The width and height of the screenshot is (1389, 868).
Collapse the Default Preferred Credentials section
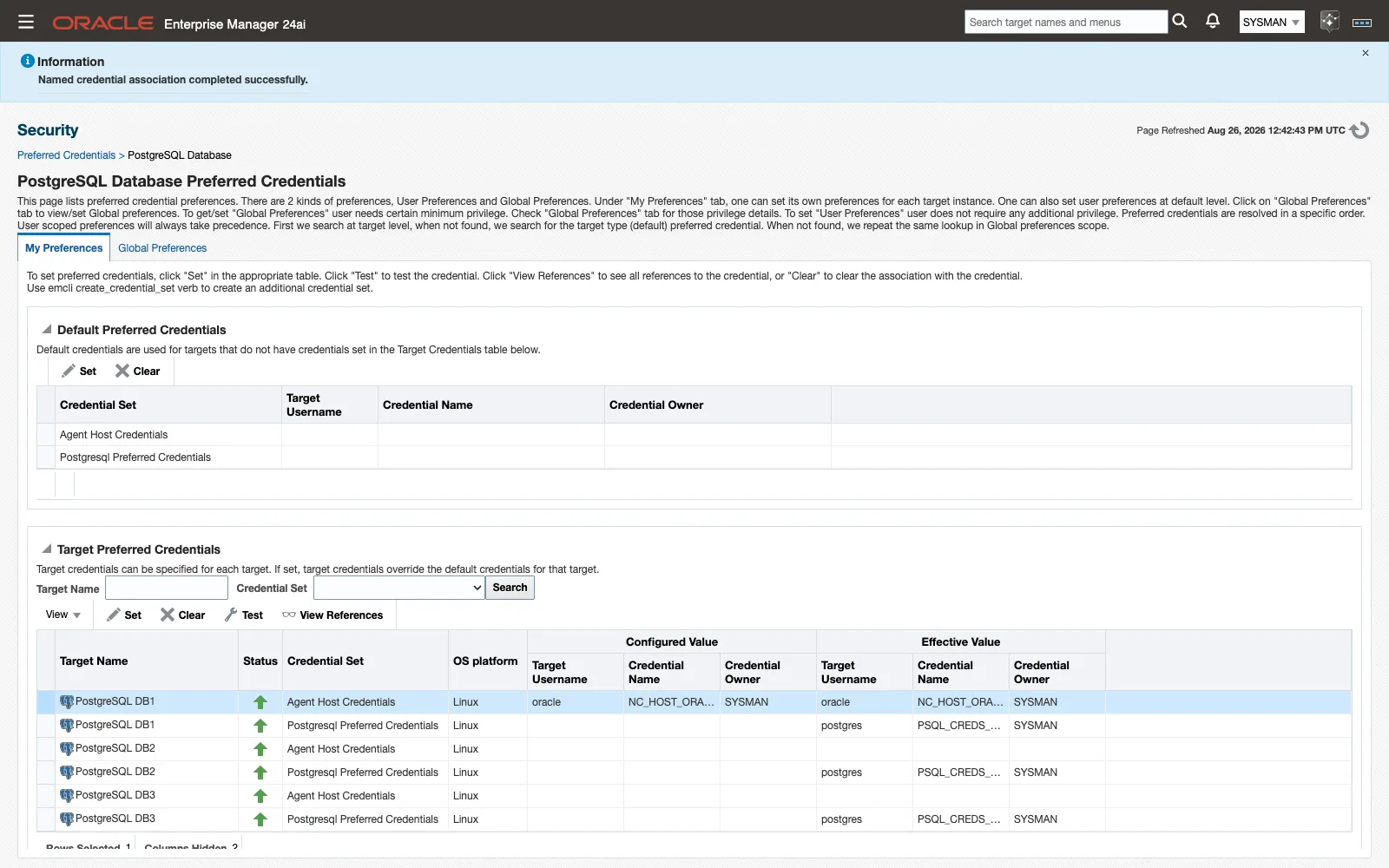(x=47, y=330)
